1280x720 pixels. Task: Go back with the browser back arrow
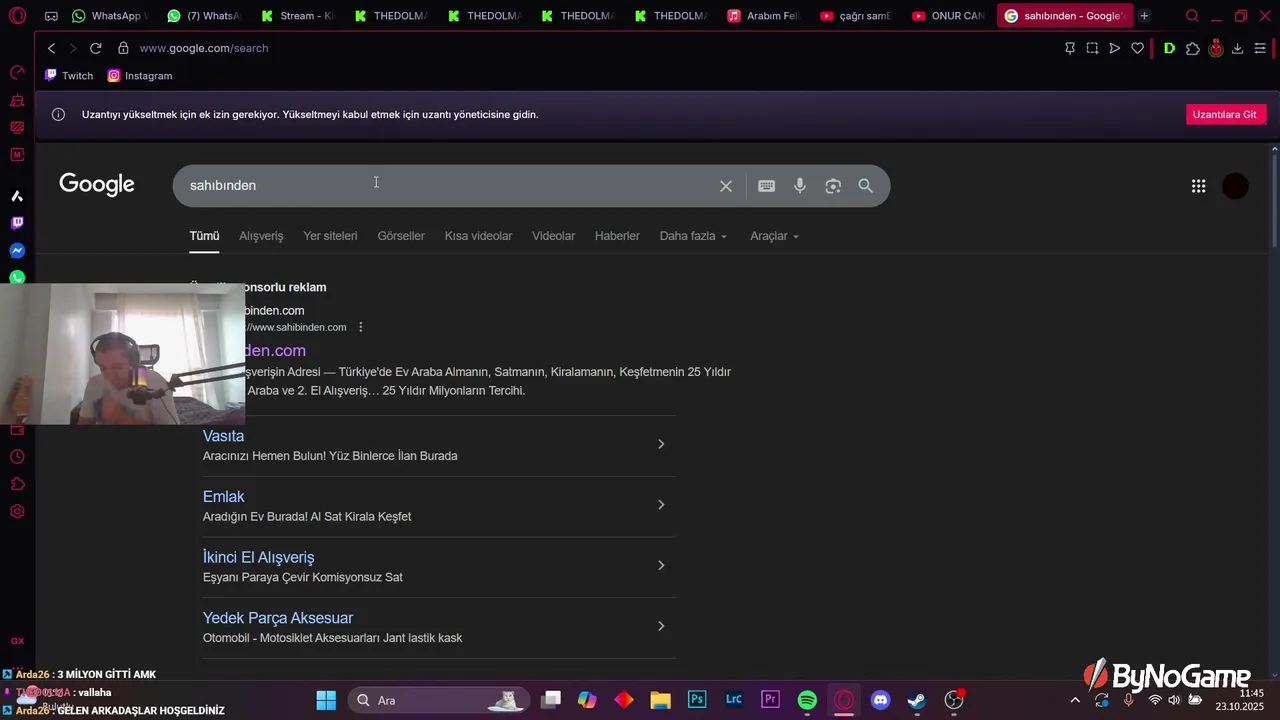point(52,48)
